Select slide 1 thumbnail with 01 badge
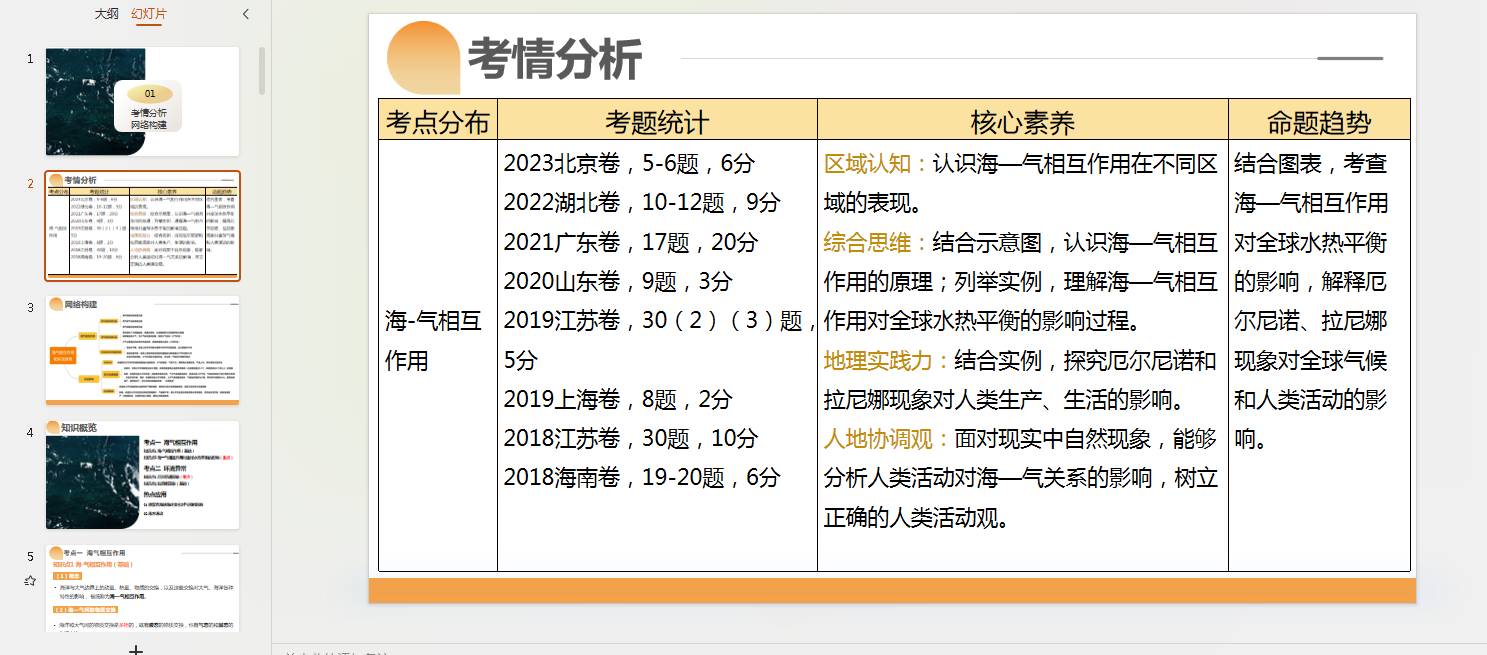The image size is (1487, 655). (x=142, y=101)
